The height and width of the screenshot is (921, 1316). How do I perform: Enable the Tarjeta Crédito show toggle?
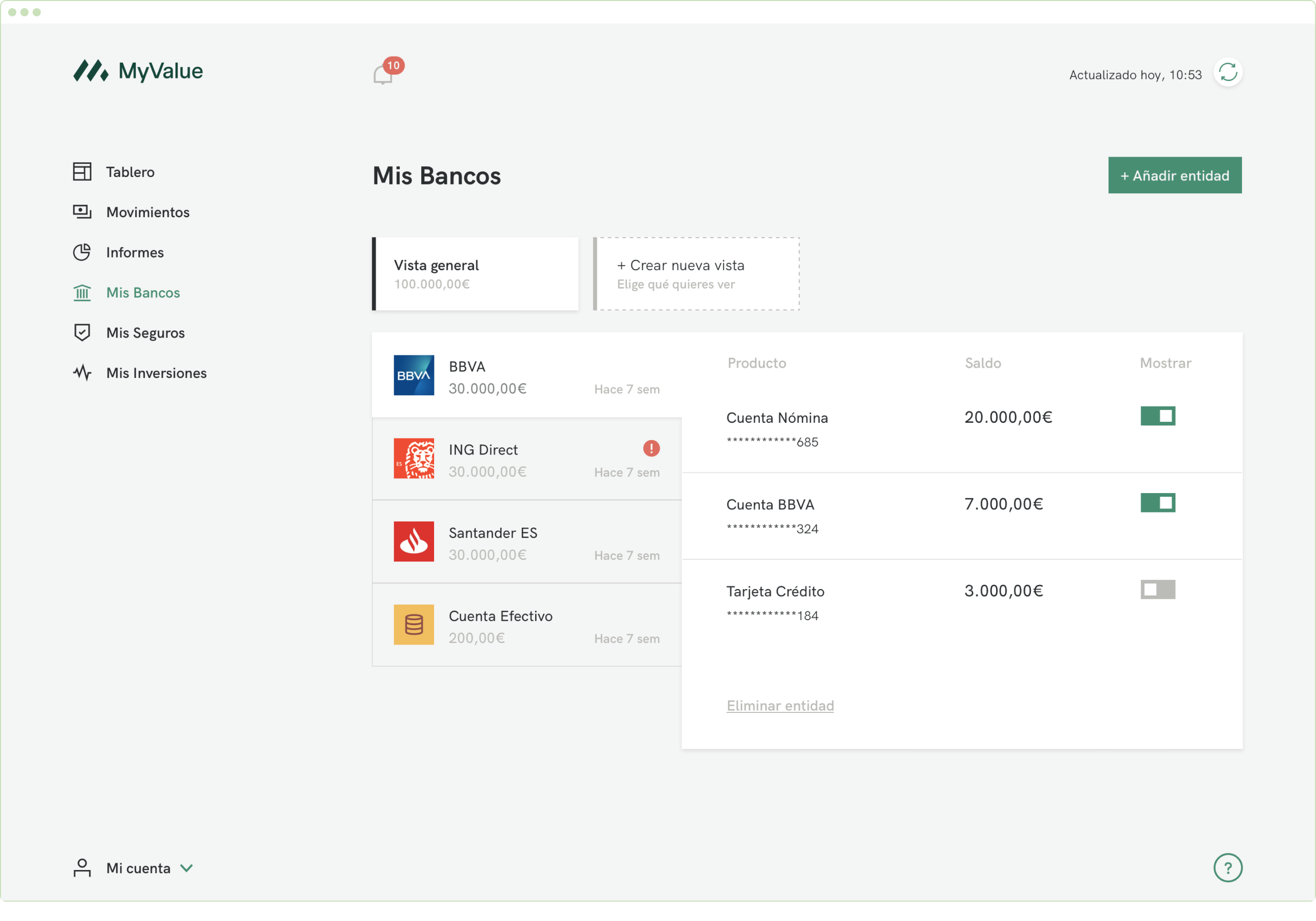(x=1157, y=589)
